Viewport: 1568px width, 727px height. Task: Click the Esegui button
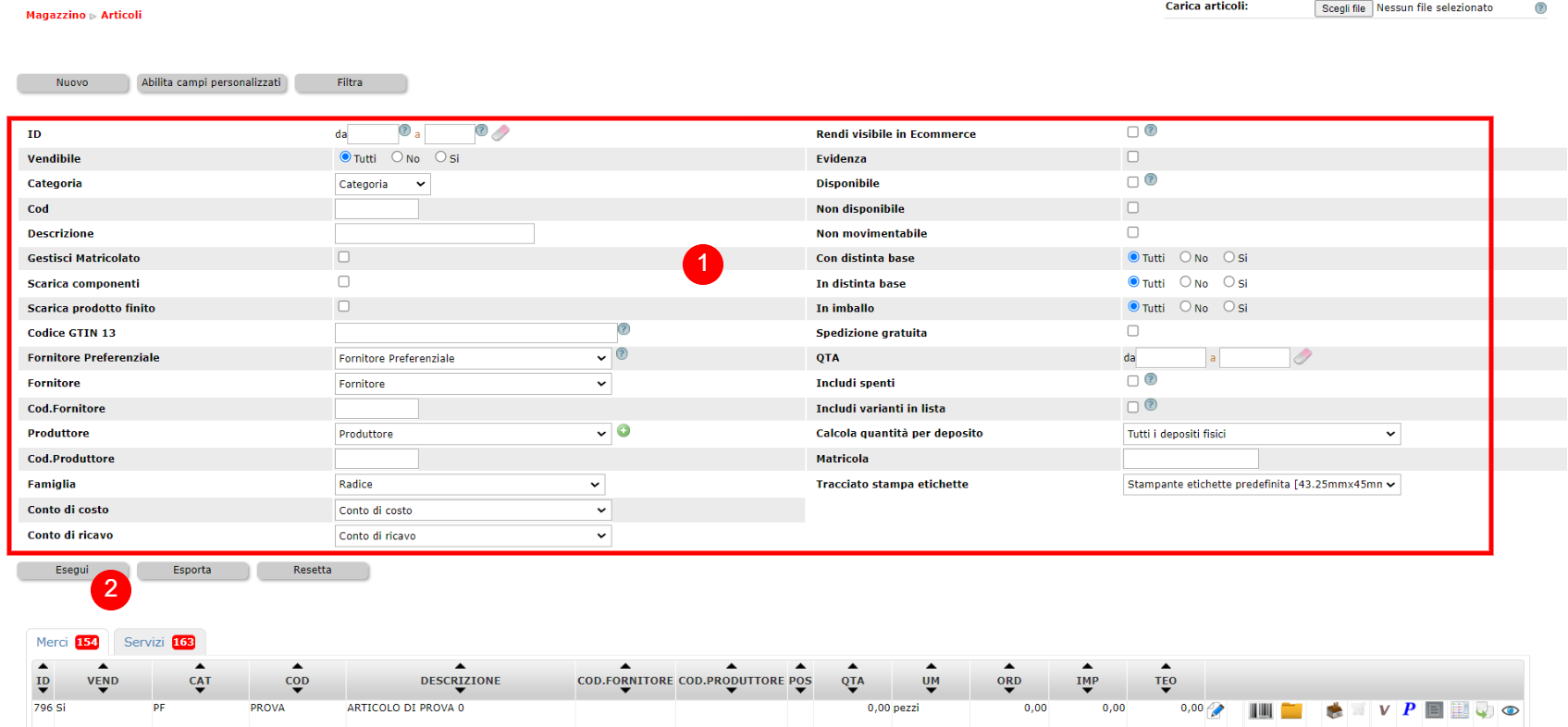click(x=72, y=570)
